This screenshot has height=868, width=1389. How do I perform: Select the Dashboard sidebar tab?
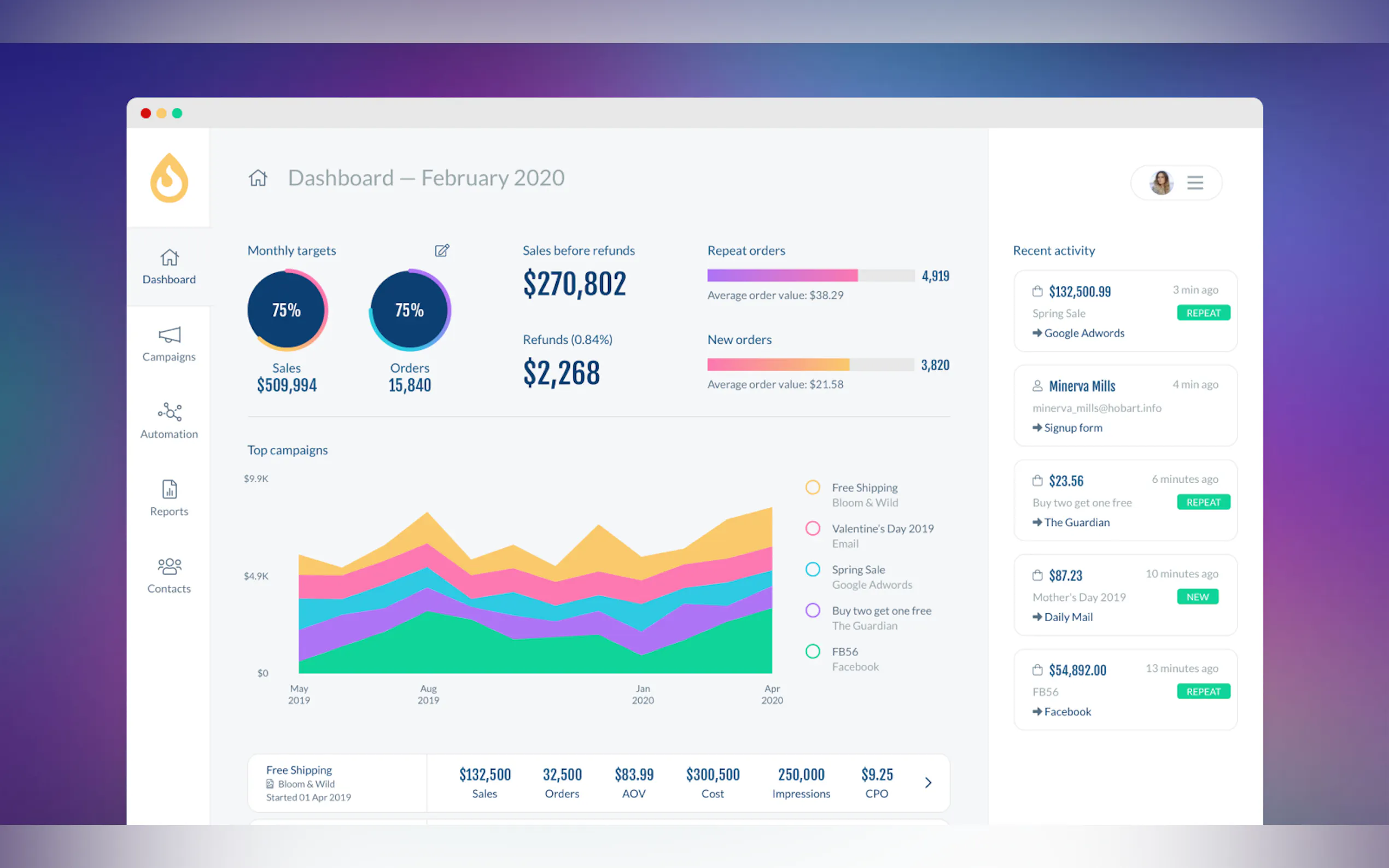pyautogui.click(x=169, y=267)
